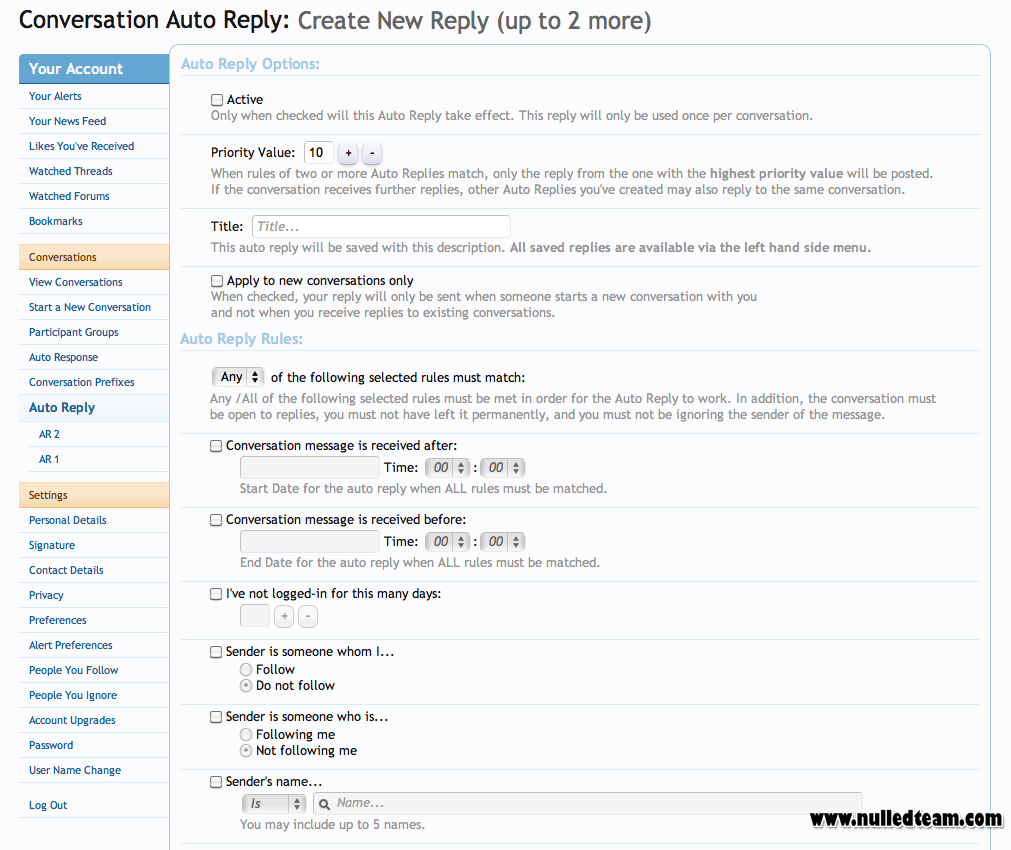
Task: Enable the Active checkbox
Action: (x=217, y=100)
